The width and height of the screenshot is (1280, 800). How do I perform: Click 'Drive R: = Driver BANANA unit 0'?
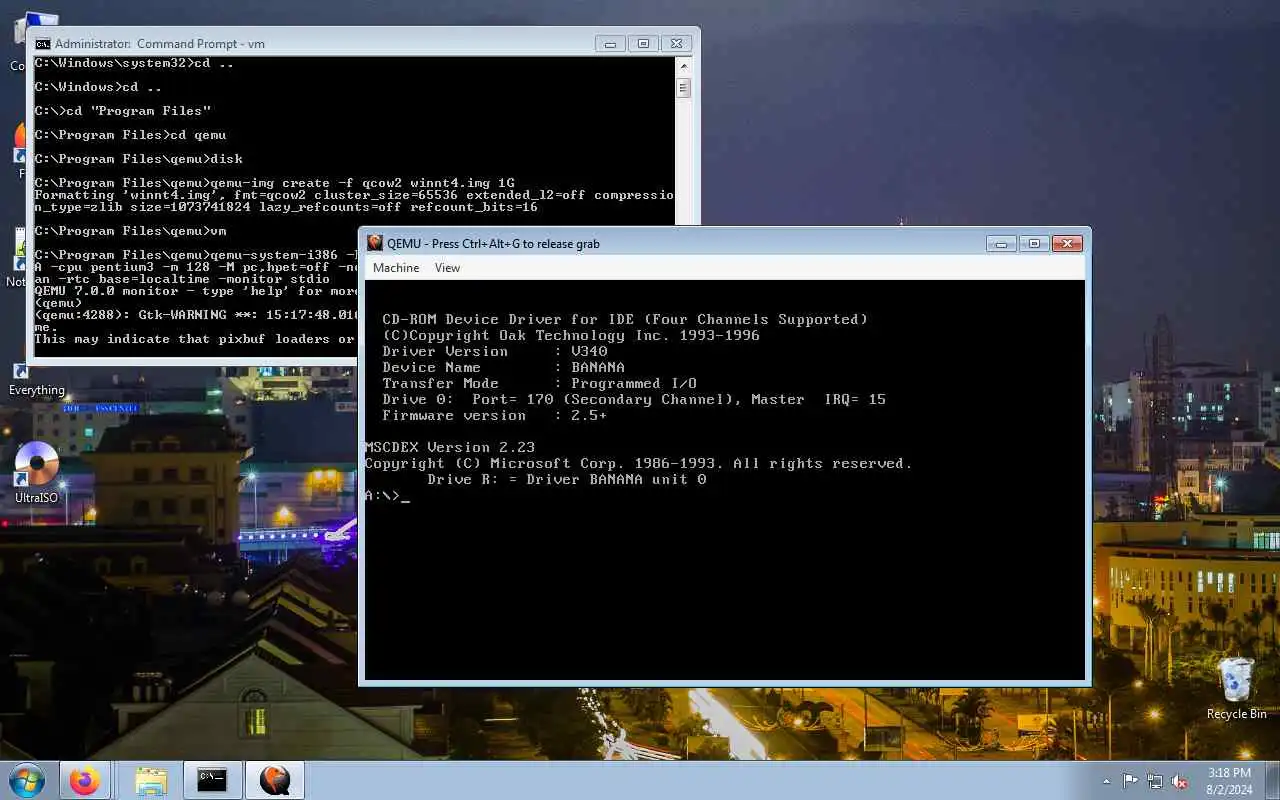(x=567, y=479)
